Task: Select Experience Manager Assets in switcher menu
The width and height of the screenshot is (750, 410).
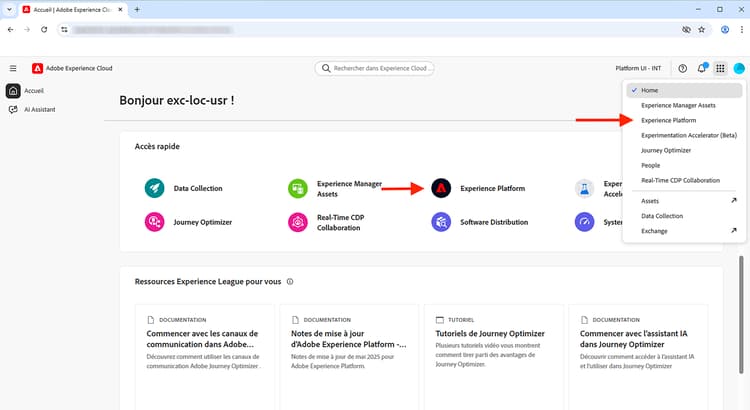Action: point(684,105)
